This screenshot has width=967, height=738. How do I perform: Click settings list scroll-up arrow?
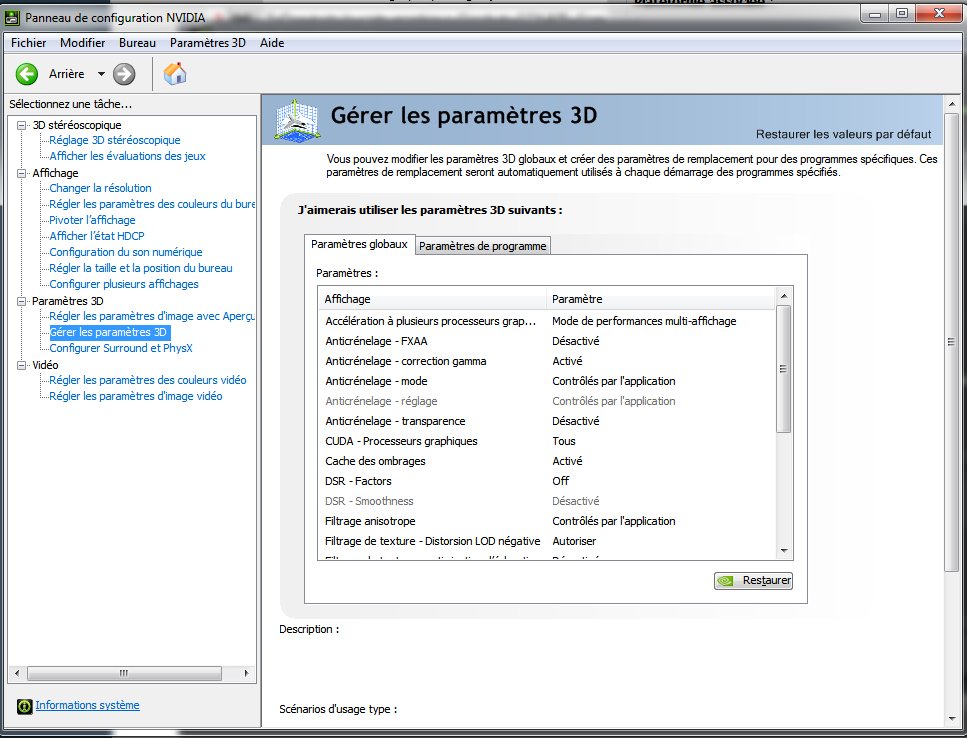[784, 296]
